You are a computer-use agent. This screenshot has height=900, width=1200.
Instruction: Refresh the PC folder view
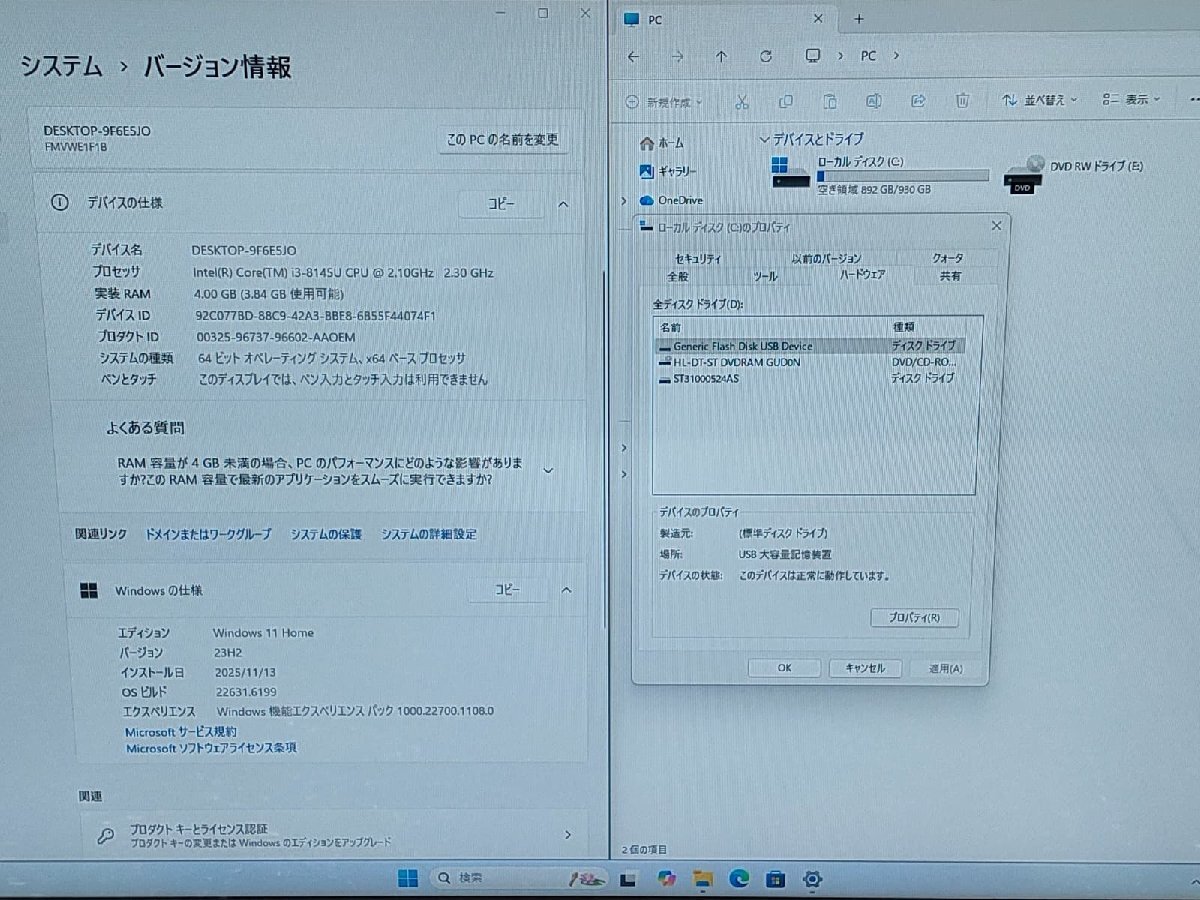(766, 57)
